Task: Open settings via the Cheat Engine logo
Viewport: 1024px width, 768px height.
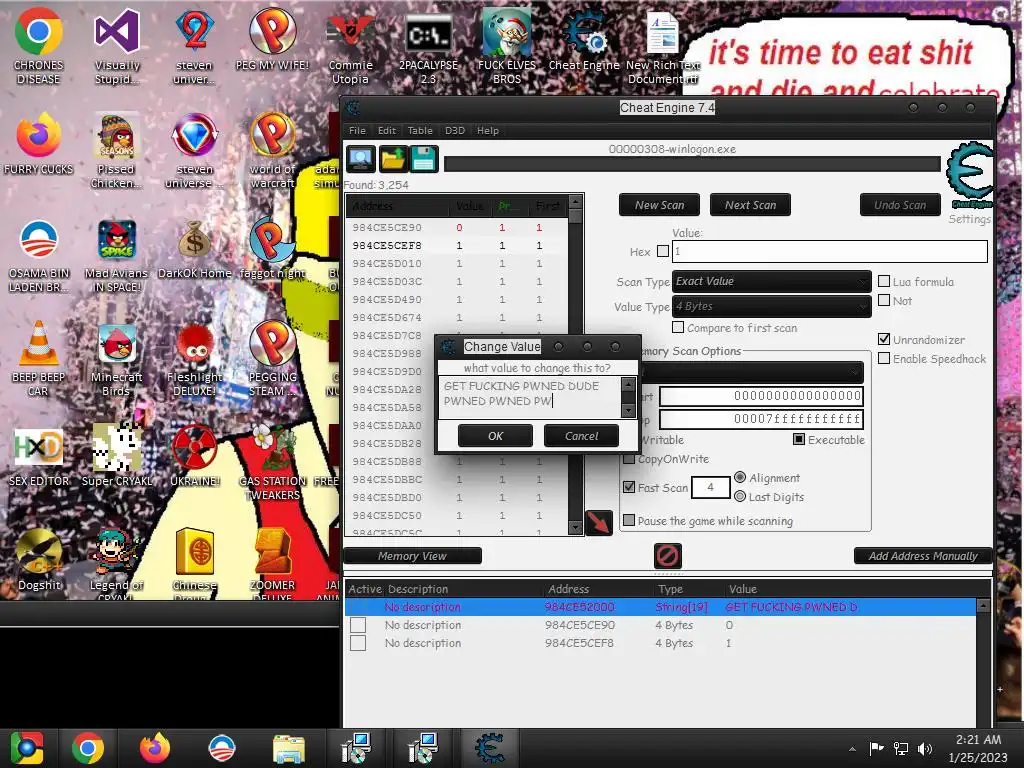Action: coord(970,176)
